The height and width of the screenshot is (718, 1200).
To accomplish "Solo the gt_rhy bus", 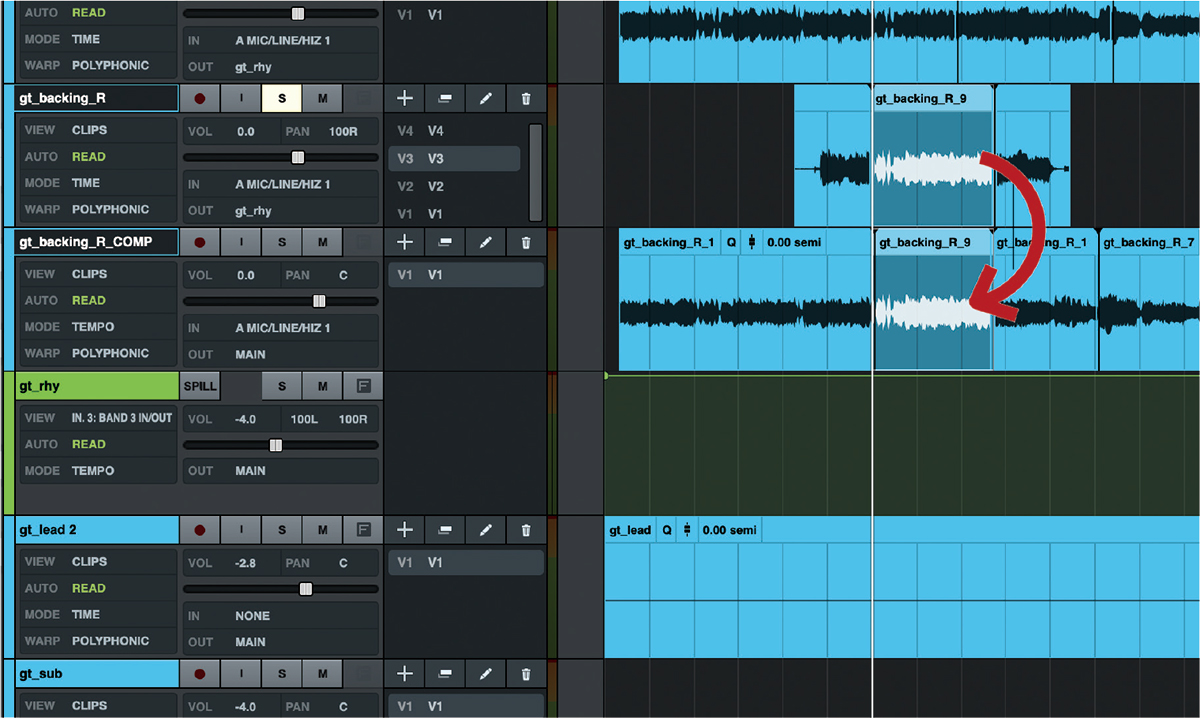I will pos(282,386).
